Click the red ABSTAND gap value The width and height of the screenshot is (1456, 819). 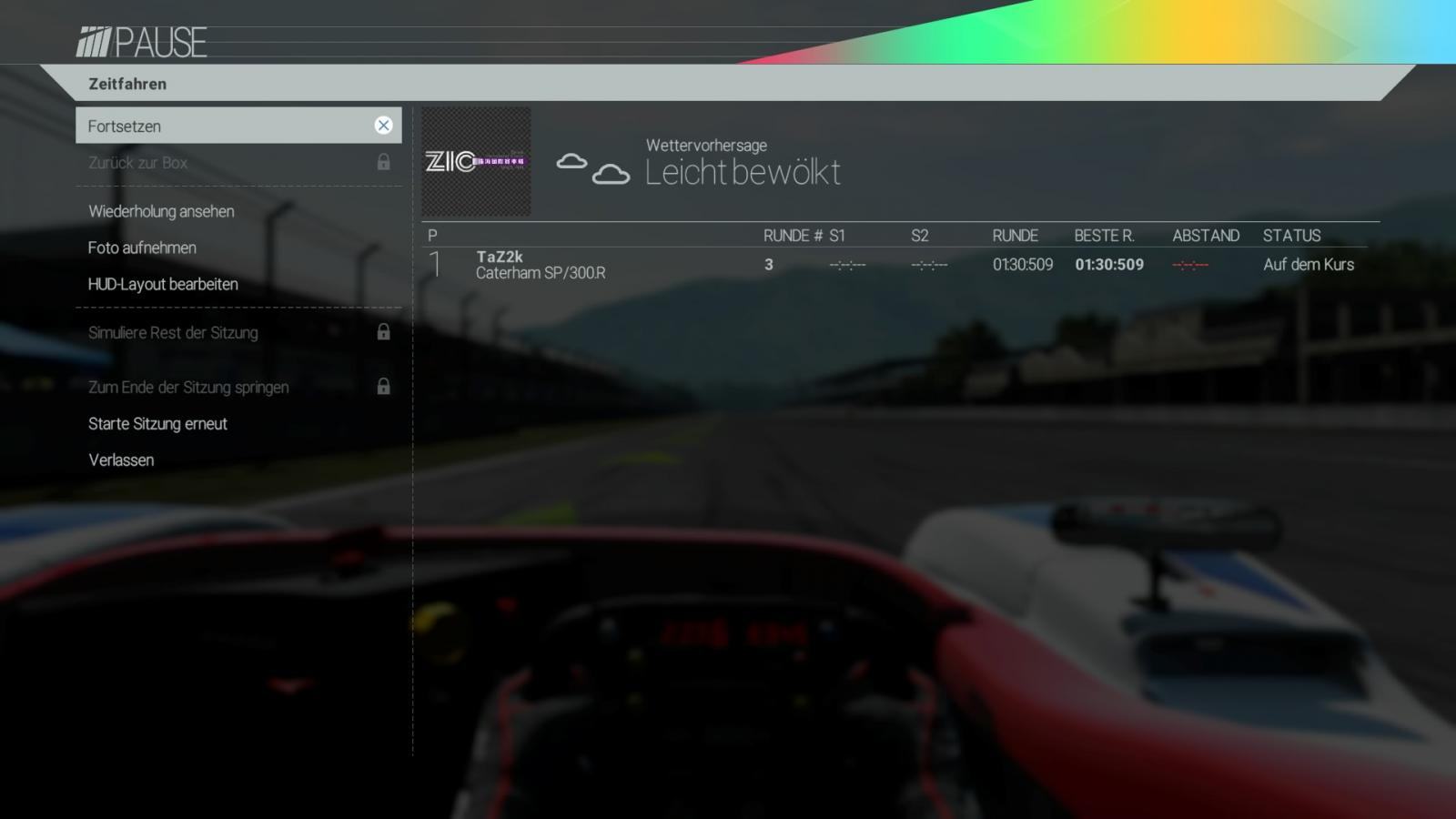(1190, 265)
